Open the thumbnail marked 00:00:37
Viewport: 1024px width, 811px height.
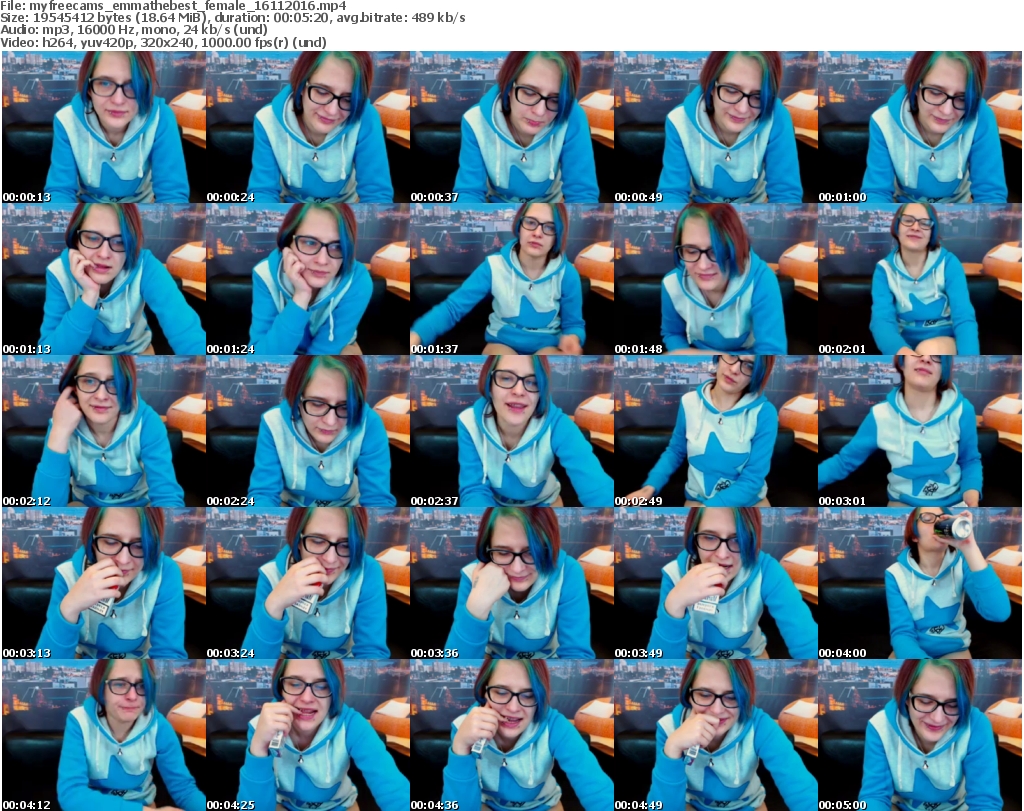pyautogui.click(x=511, y=127)
